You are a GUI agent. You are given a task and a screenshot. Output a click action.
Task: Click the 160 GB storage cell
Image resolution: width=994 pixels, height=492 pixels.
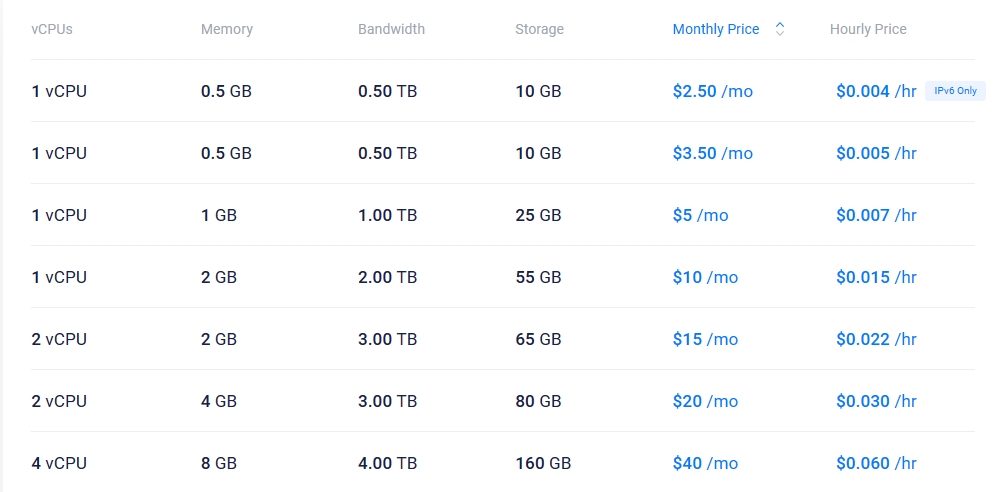point(543,463)
